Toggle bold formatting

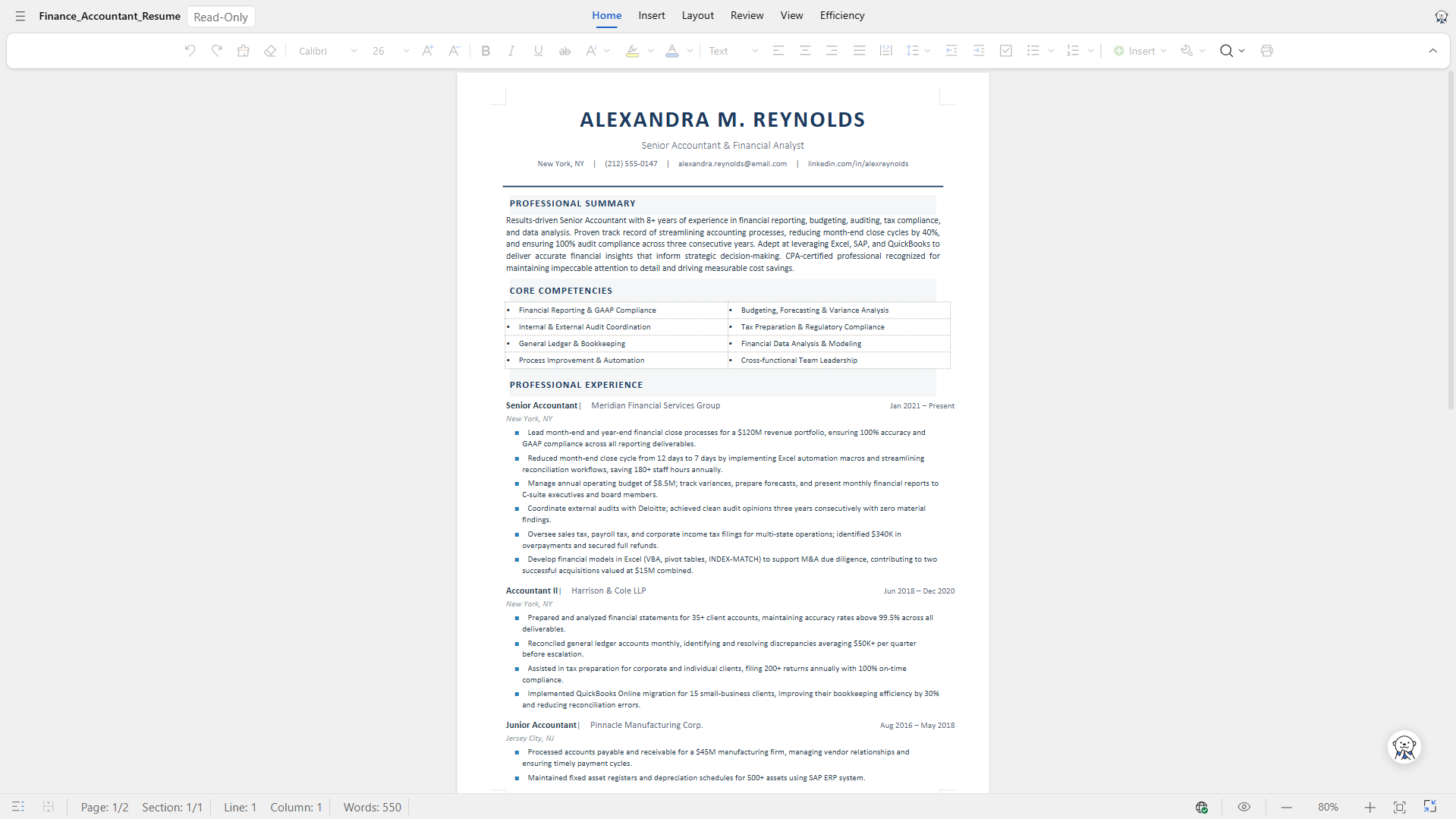486,51
